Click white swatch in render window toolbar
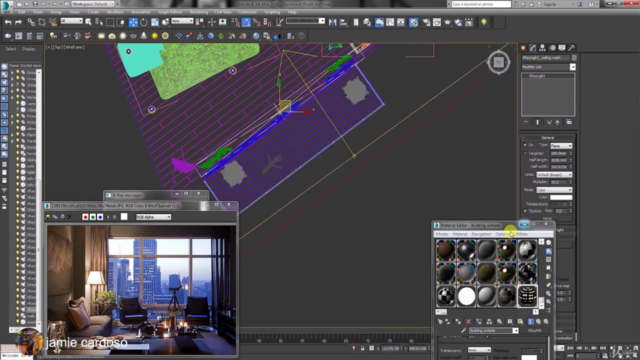640x360 pixels. coord(124,217)
